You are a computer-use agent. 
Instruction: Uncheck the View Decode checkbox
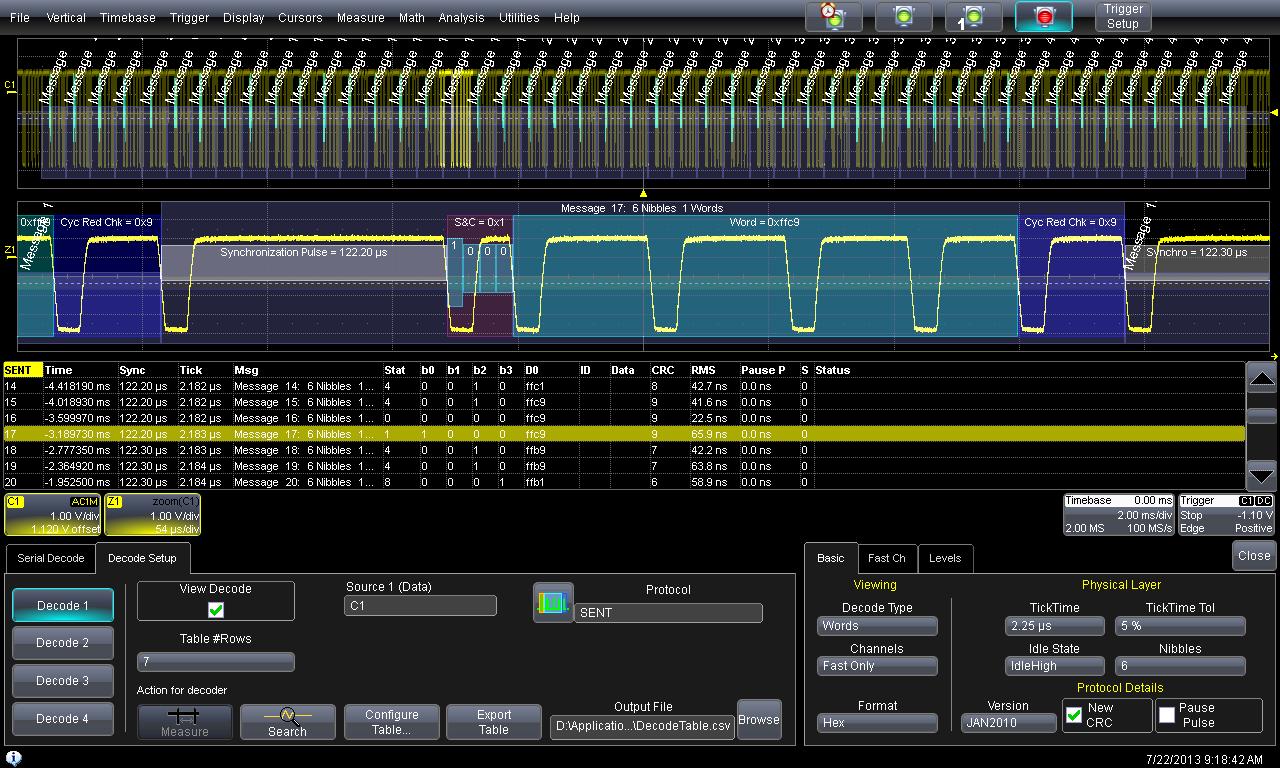click(216, 610)
